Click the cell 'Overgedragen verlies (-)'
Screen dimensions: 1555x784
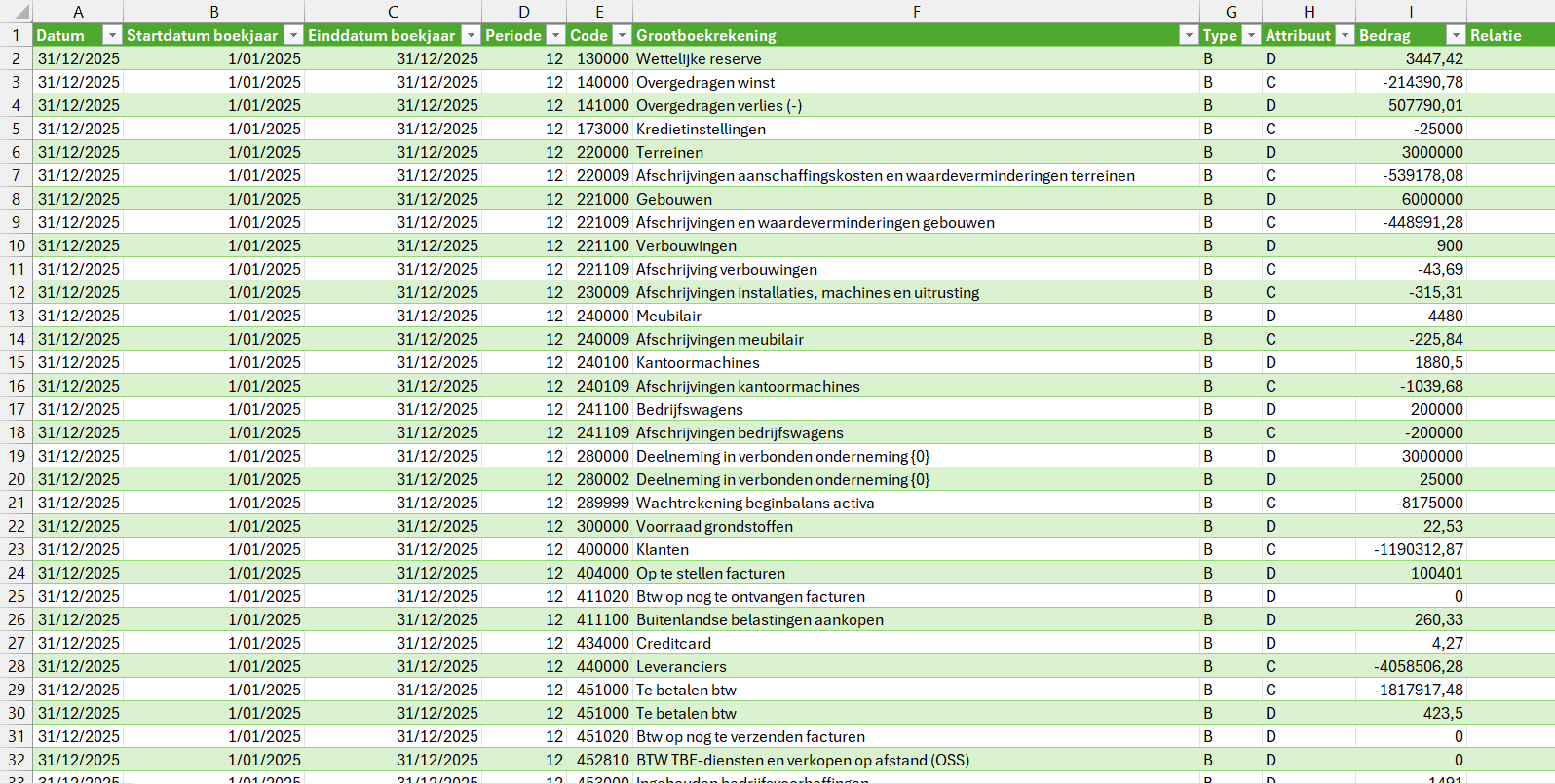916,105
